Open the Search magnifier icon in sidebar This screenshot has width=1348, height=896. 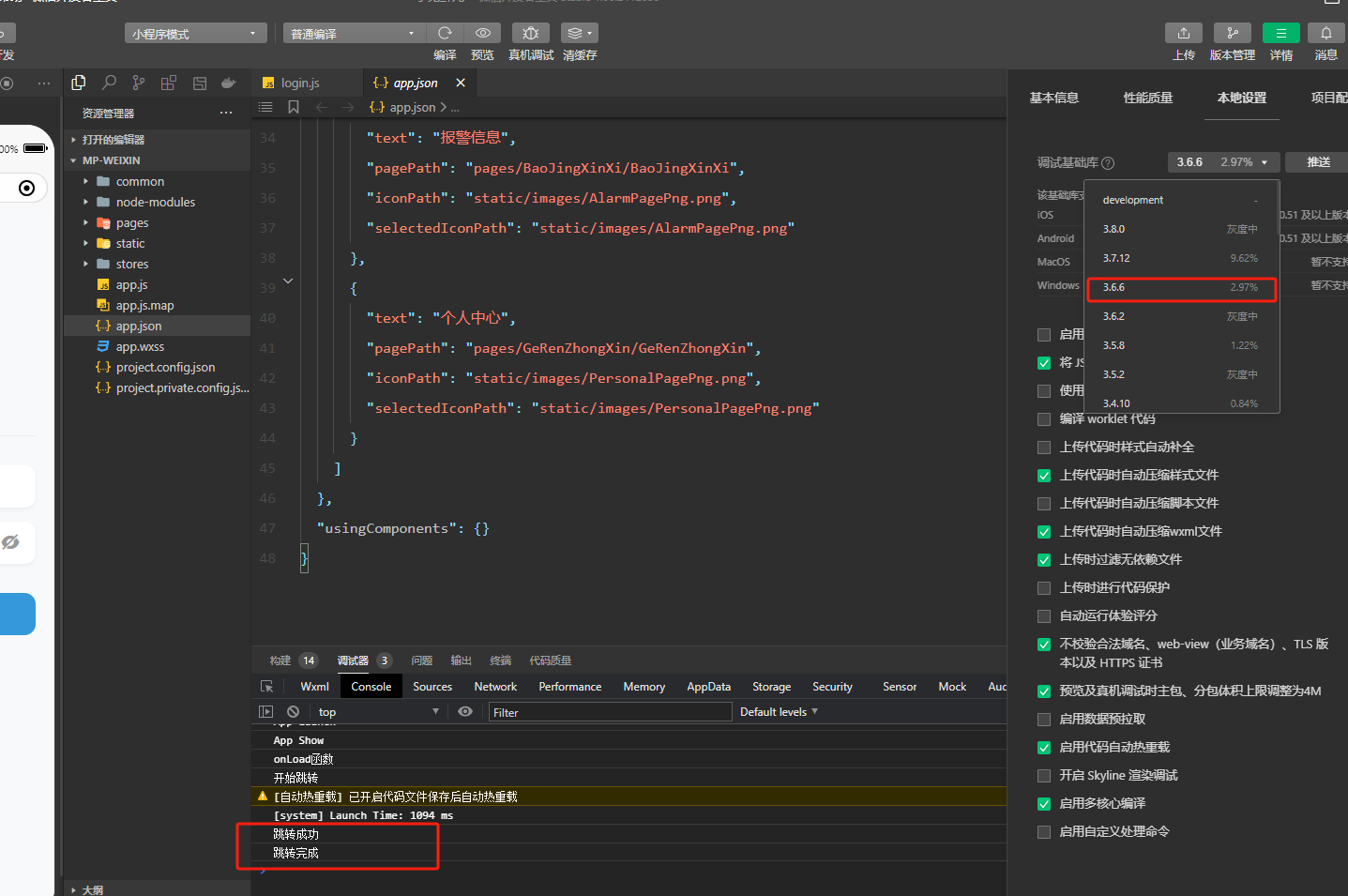pos(109,83)
